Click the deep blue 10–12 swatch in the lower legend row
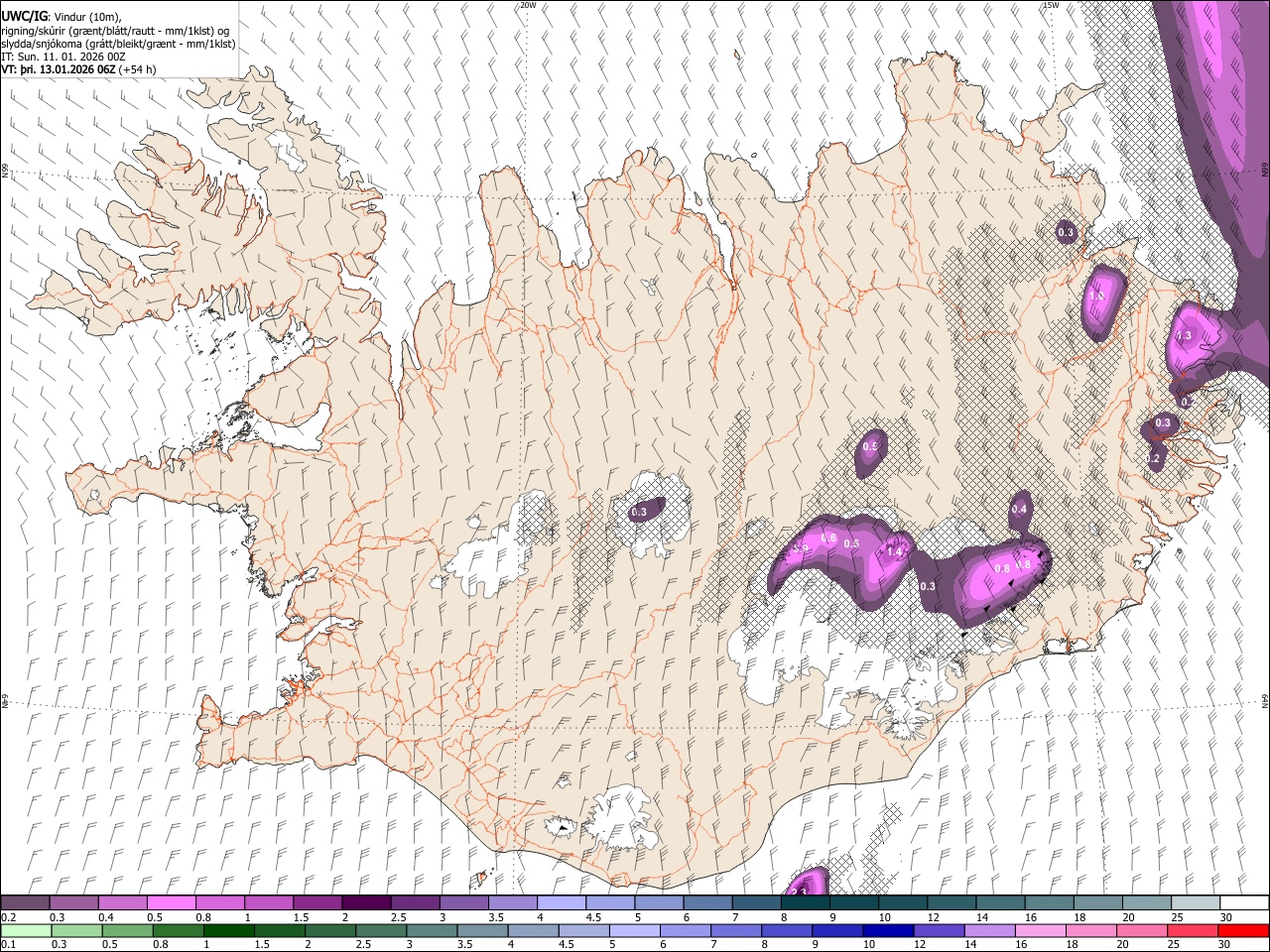This screenshot has height=952, width=1270. tap(887, 931)
